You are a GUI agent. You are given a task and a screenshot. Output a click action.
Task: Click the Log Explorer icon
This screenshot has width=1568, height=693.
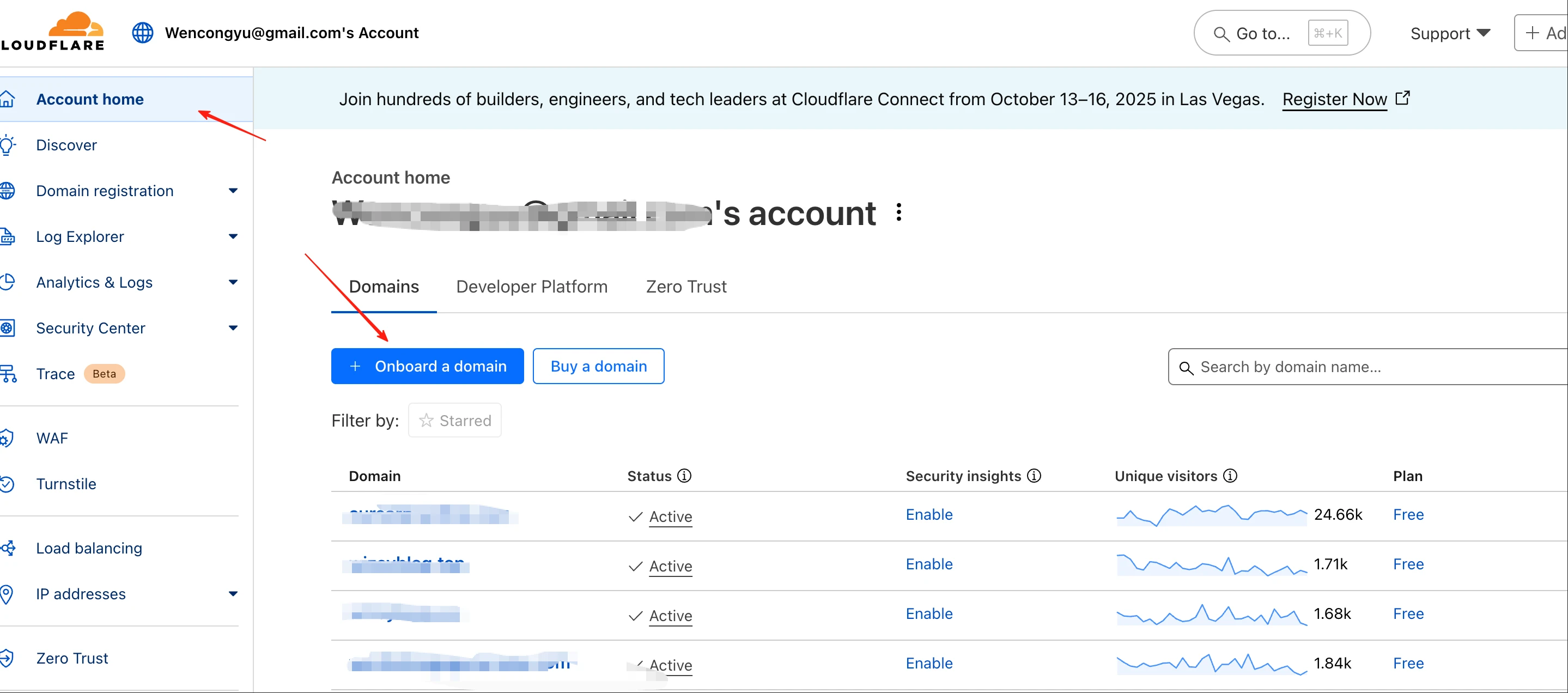coord(7,236)
